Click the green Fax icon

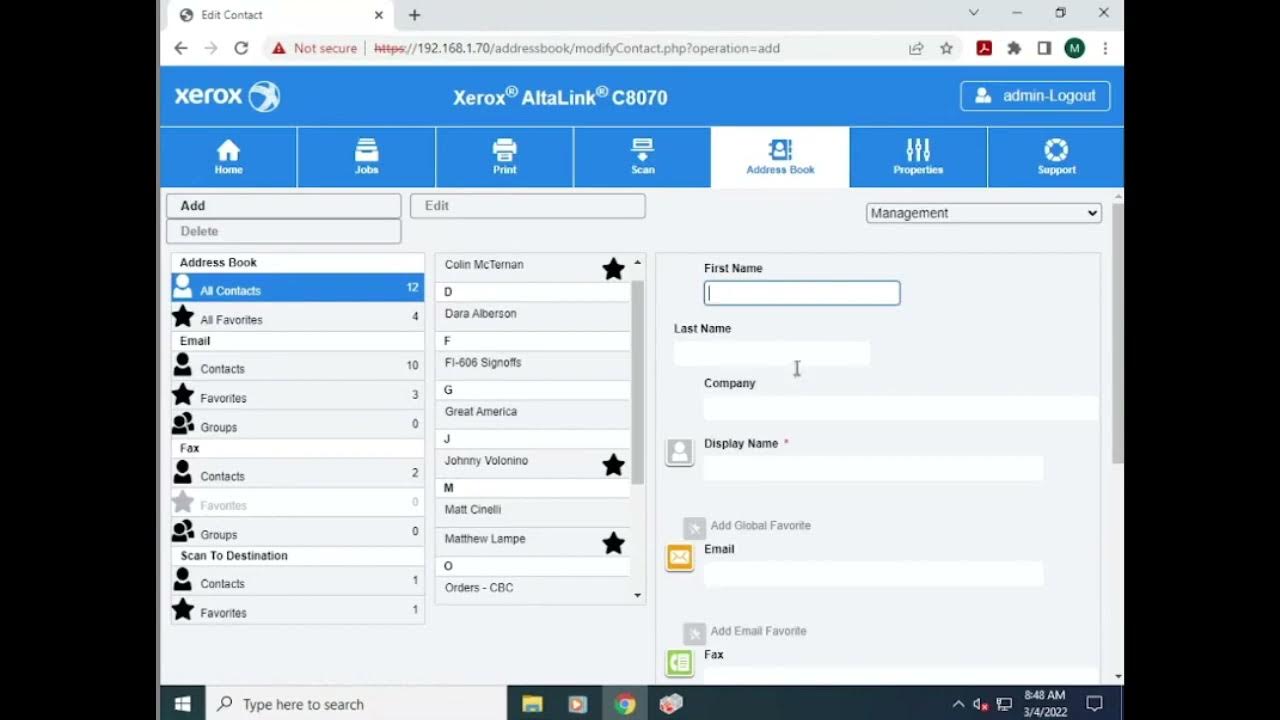click(x=680, y=662)
